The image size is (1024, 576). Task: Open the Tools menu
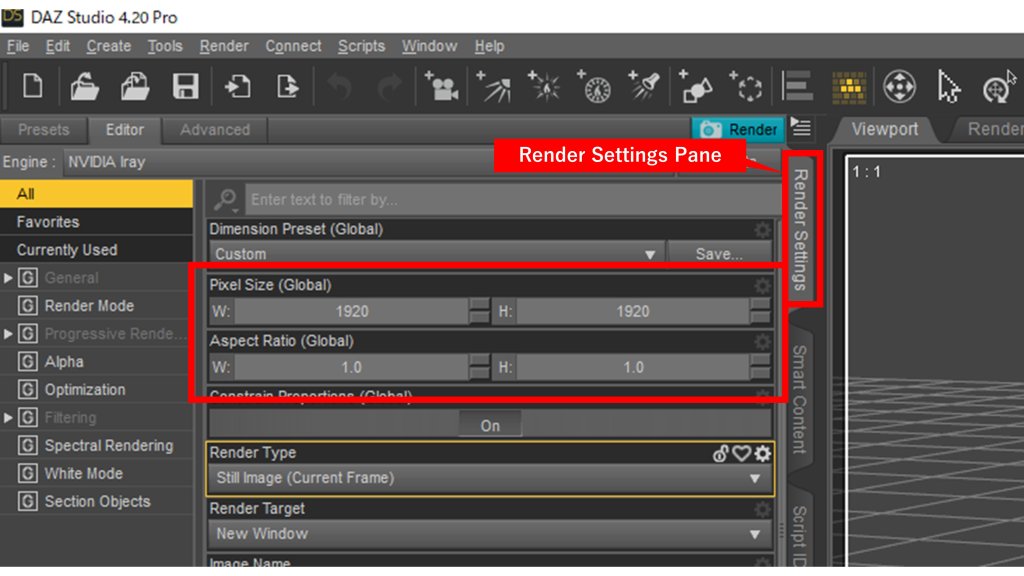coord(165,46)
